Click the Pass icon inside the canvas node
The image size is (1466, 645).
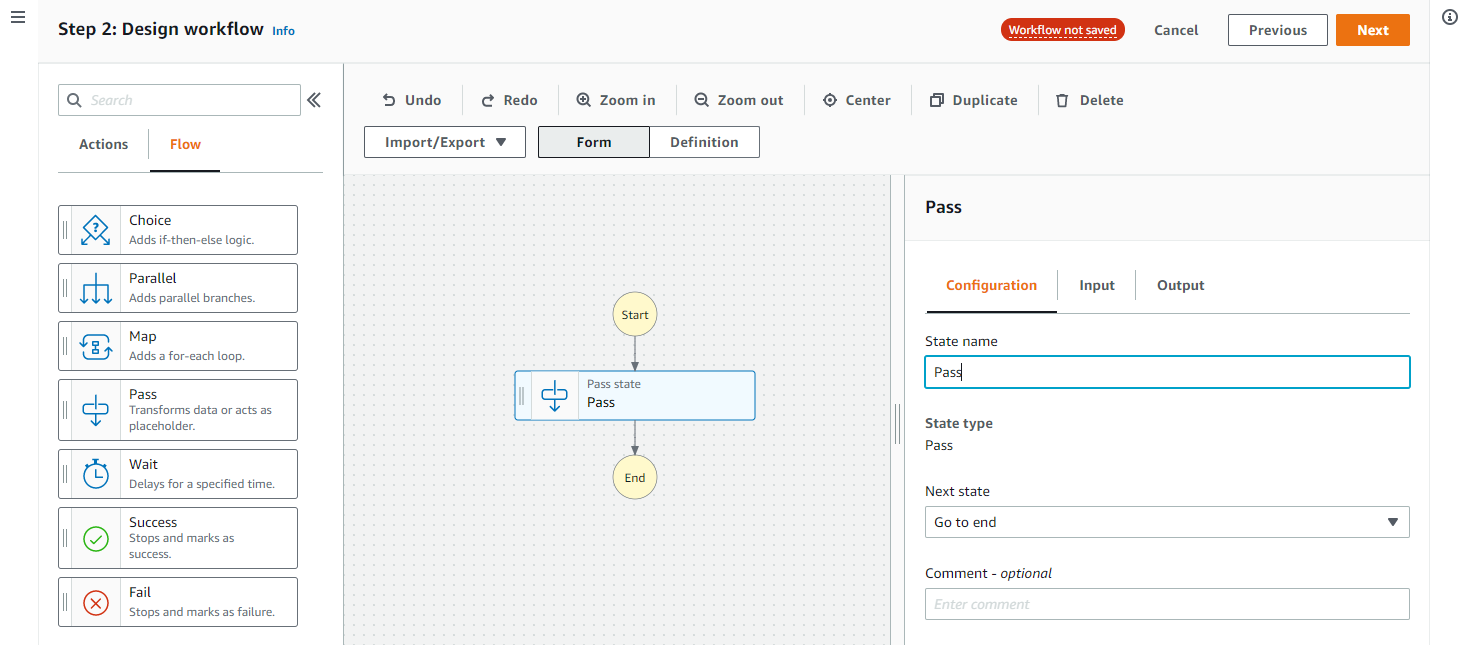(x=554, y=395)
